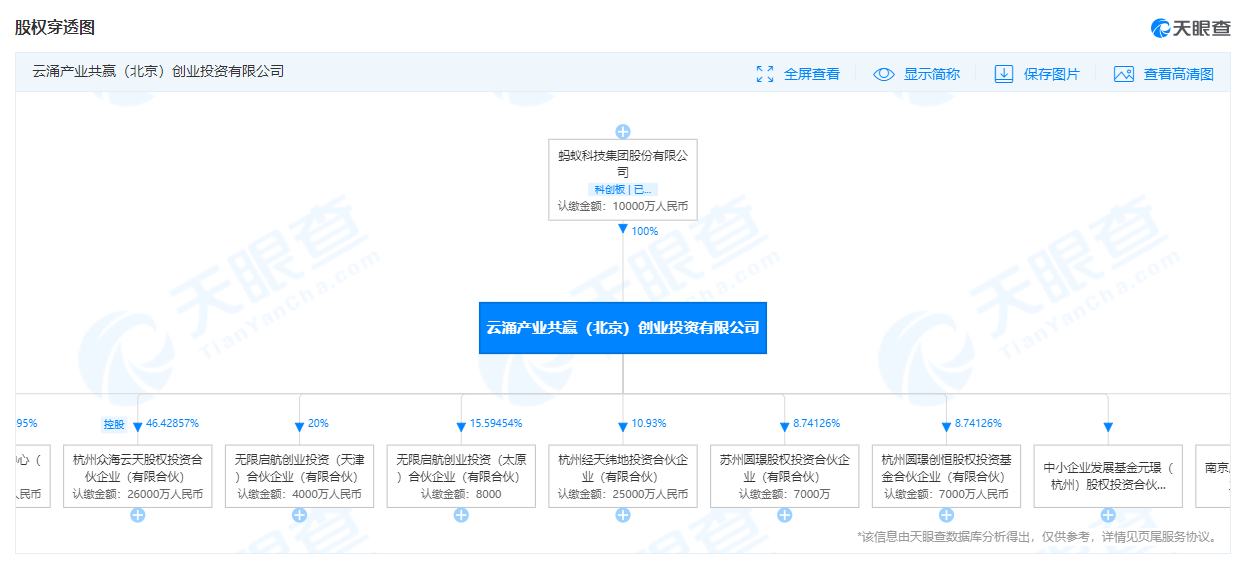Screen dimensions: 1247x566
Task: Expand children under 杭州众海云天股权投资合伙企业
Action: 138,515
